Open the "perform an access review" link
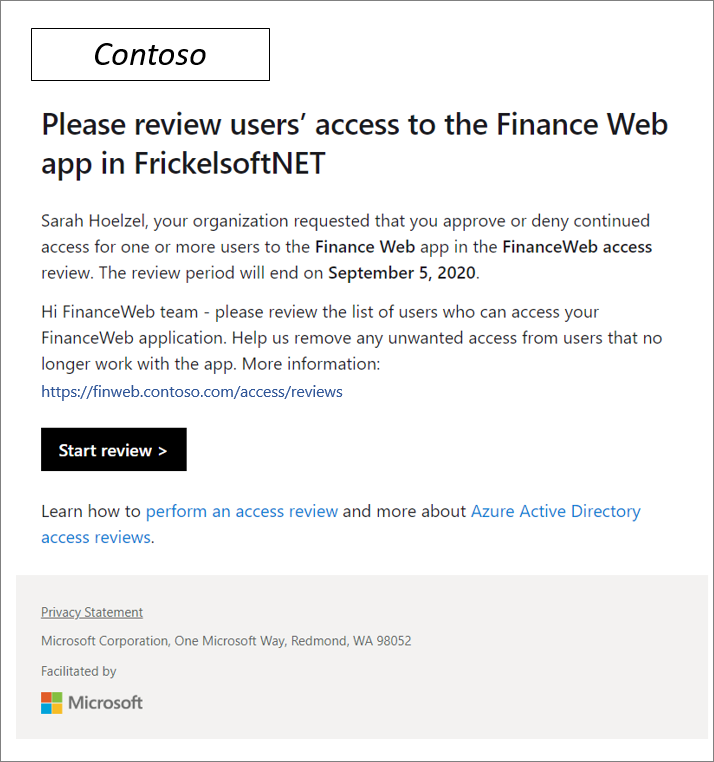The width and height of the screenshot is (714, 762). coord(241,511)
